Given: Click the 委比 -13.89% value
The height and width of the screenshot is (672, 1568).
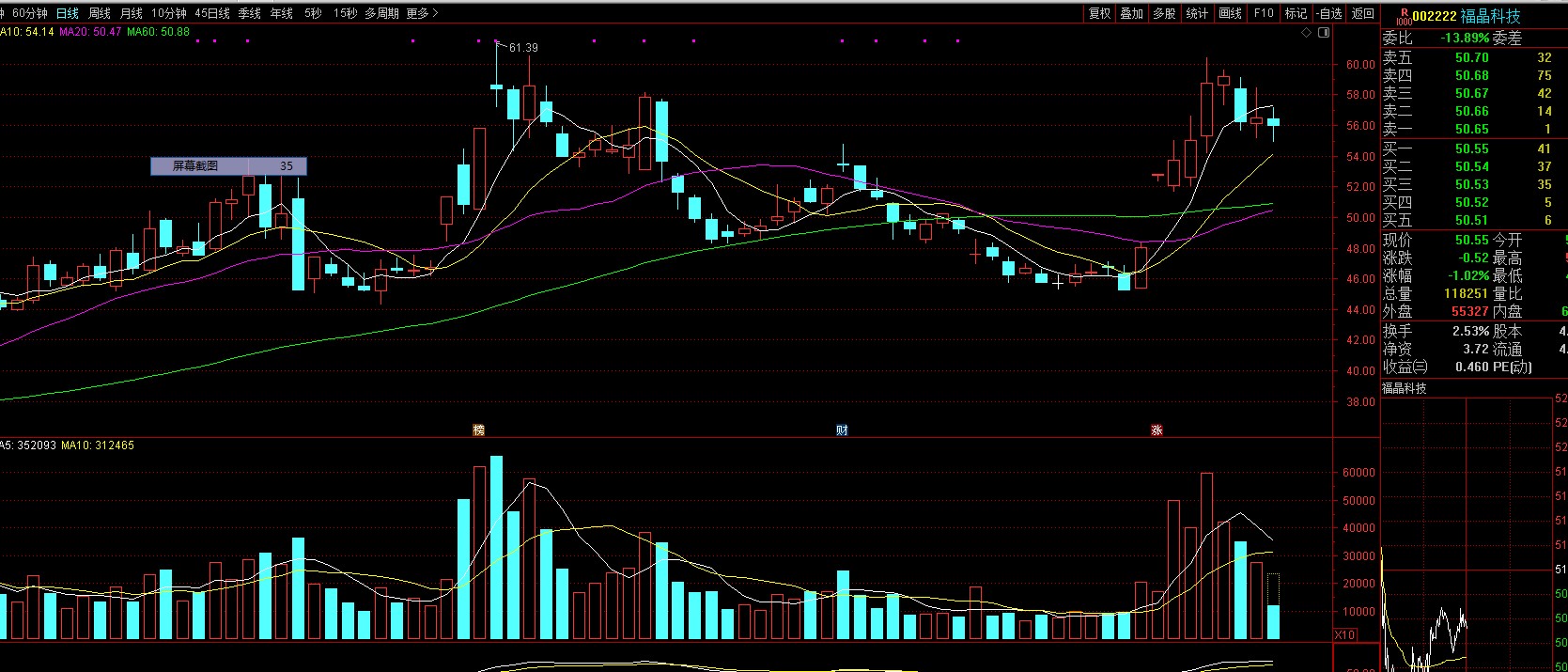Looking at the screenshot, I should click(1465, 39).
